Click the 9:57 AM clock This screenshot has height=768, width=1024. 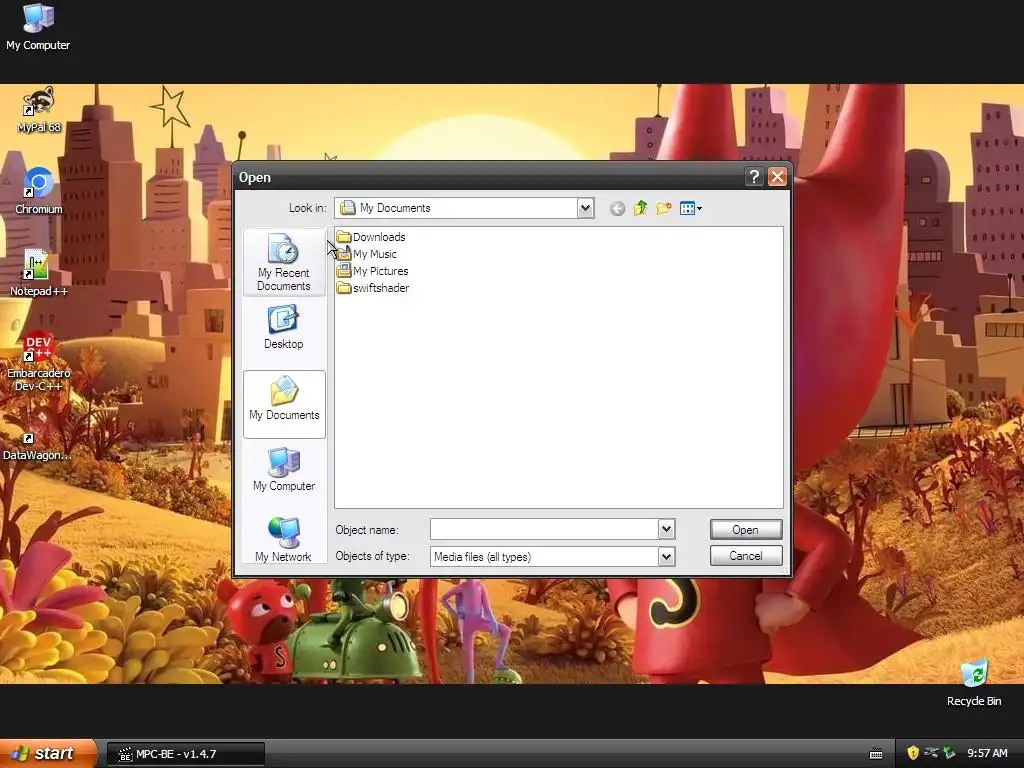pyautogui.click(x=987, y=753)
